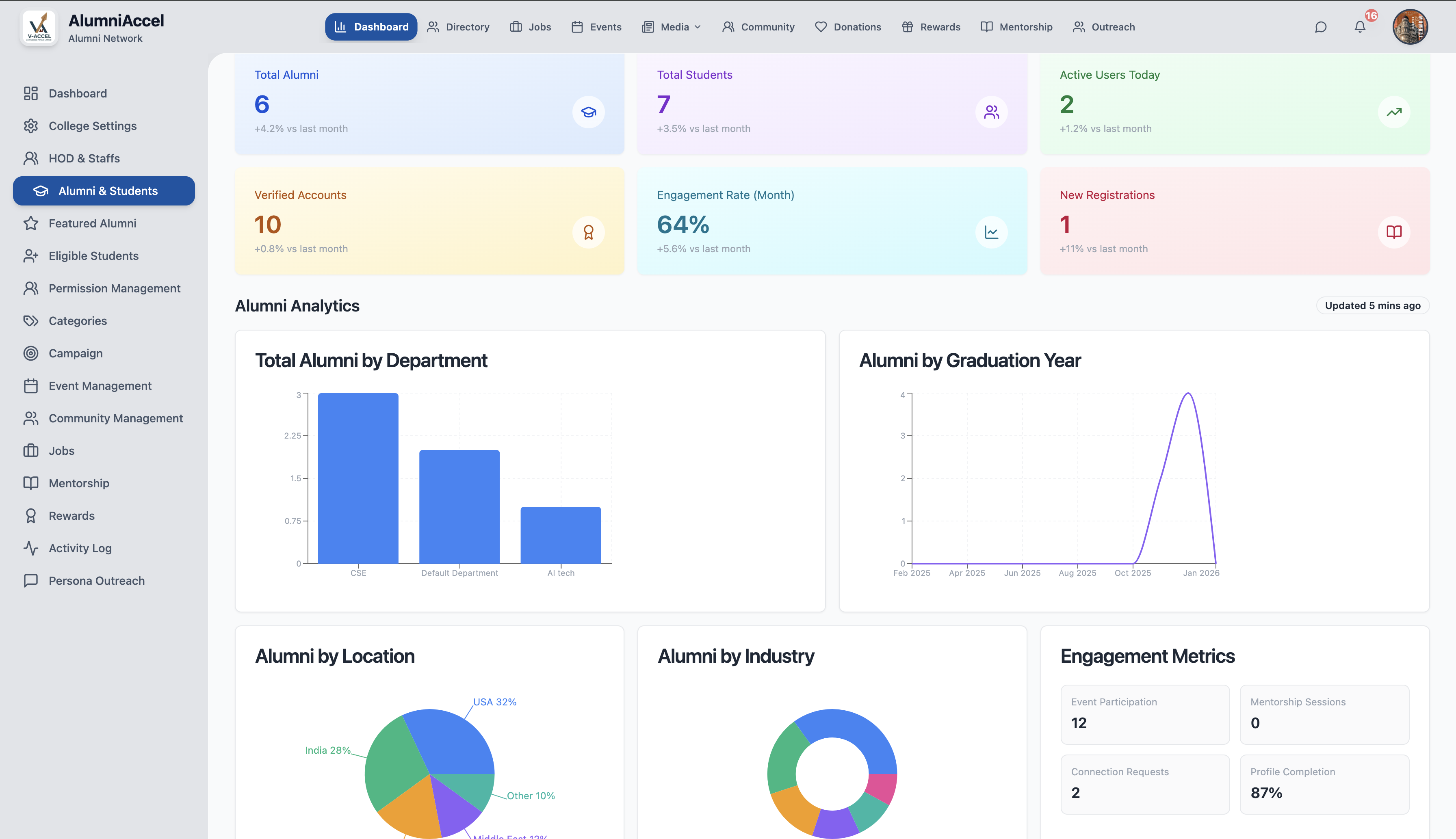The width and height of the screenshot is (1456, 839).
Task: Click the CSE bar in department chart
Action: (358, 478)
